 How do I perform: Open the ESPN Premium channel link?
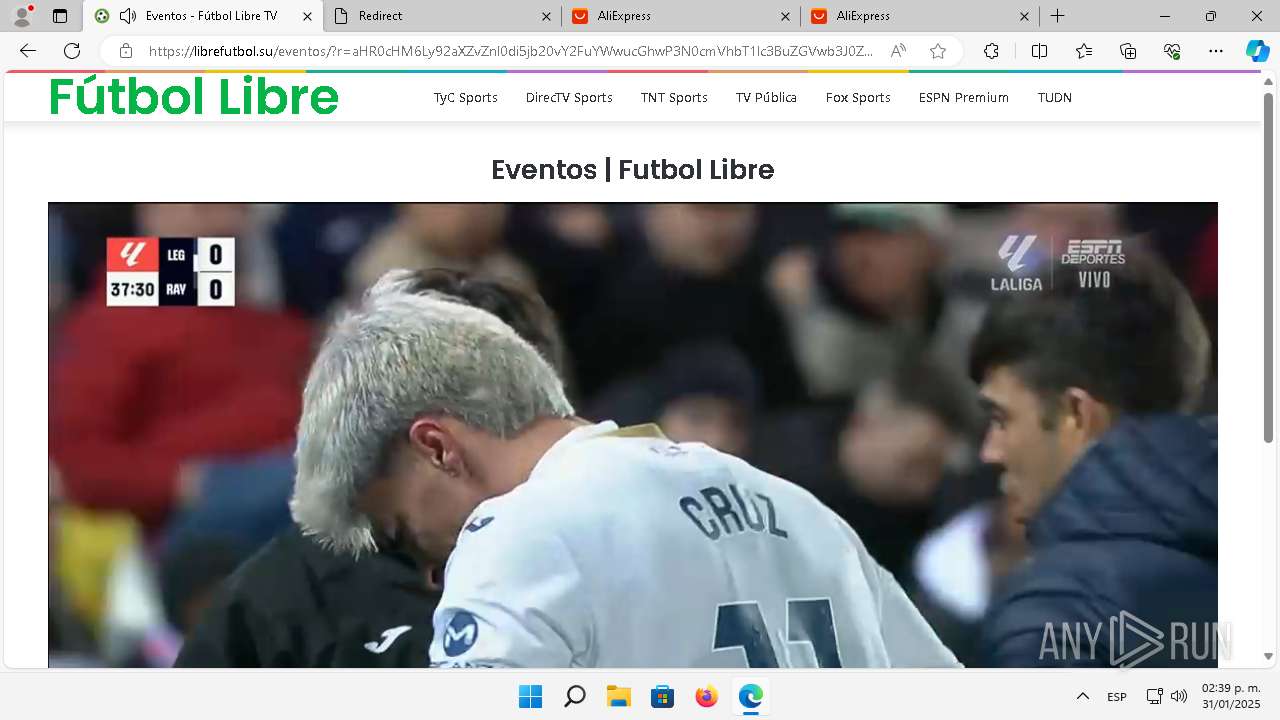tap(964, 97)
